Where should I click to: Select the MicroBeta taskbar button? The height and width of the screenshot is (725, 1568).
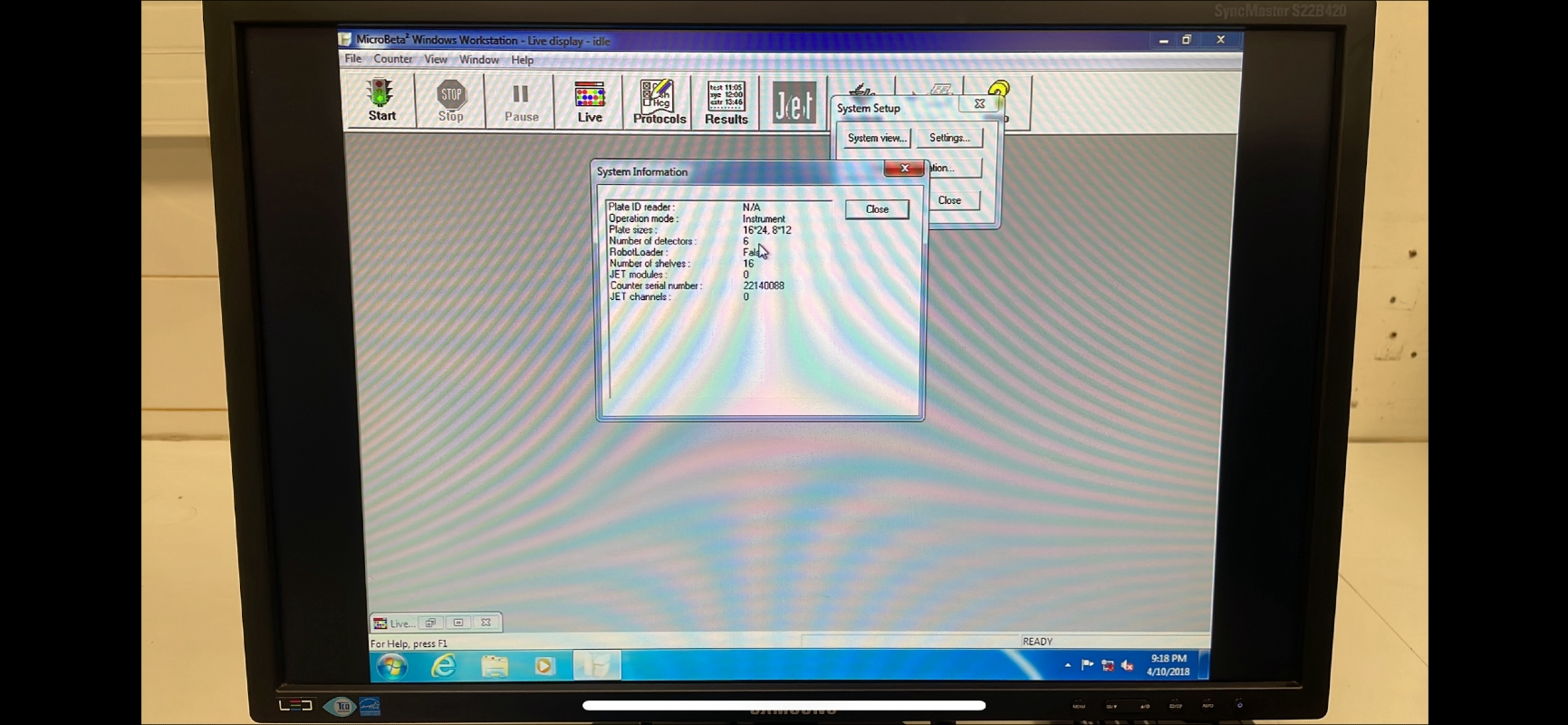coord(596,666)
